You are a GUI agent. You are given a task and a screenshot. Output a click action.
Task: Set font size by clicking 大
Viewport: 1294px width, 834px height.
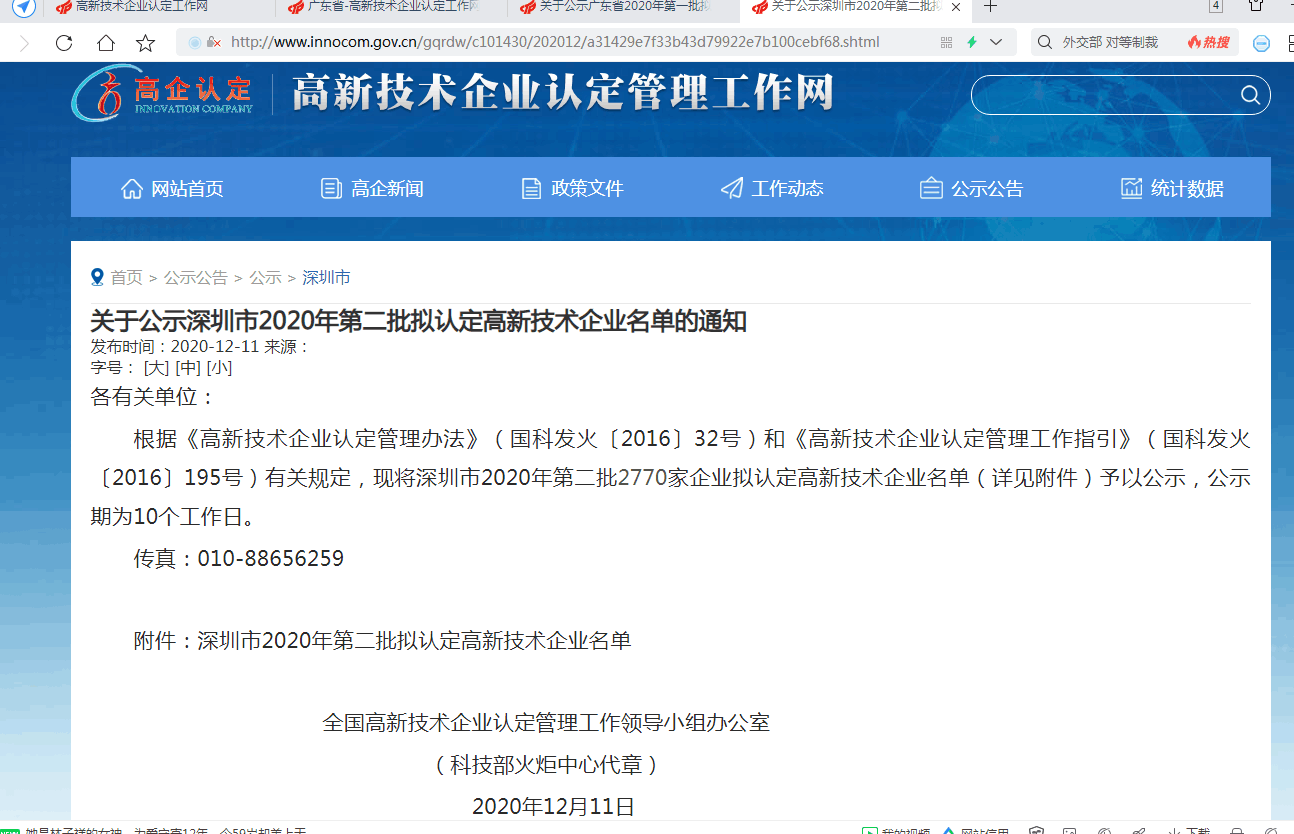pyautogui.click(x=155, y=367)
